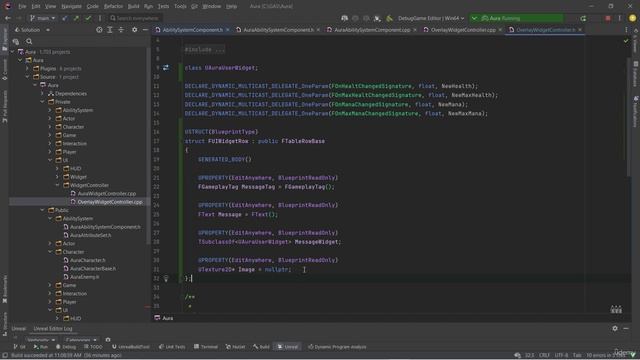
Task: Expand the Plugins folder
Action: coord(28,69)
